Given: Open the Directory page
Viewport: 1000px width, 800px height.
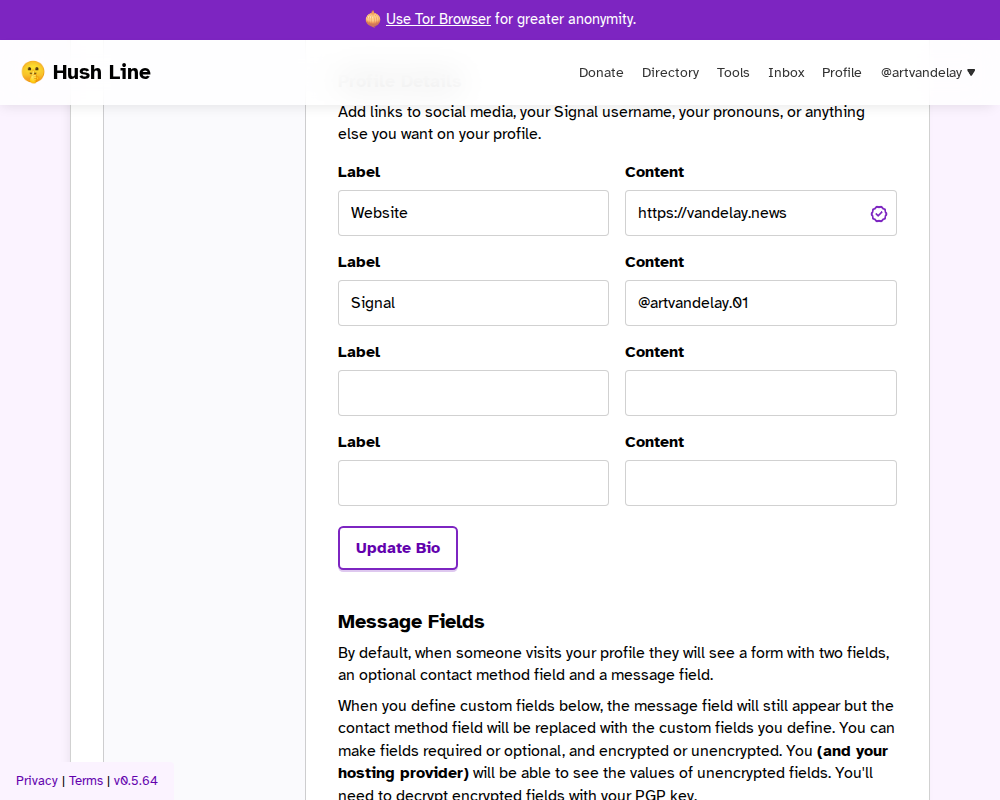Looking at the screenshot, I should [670, 72].
